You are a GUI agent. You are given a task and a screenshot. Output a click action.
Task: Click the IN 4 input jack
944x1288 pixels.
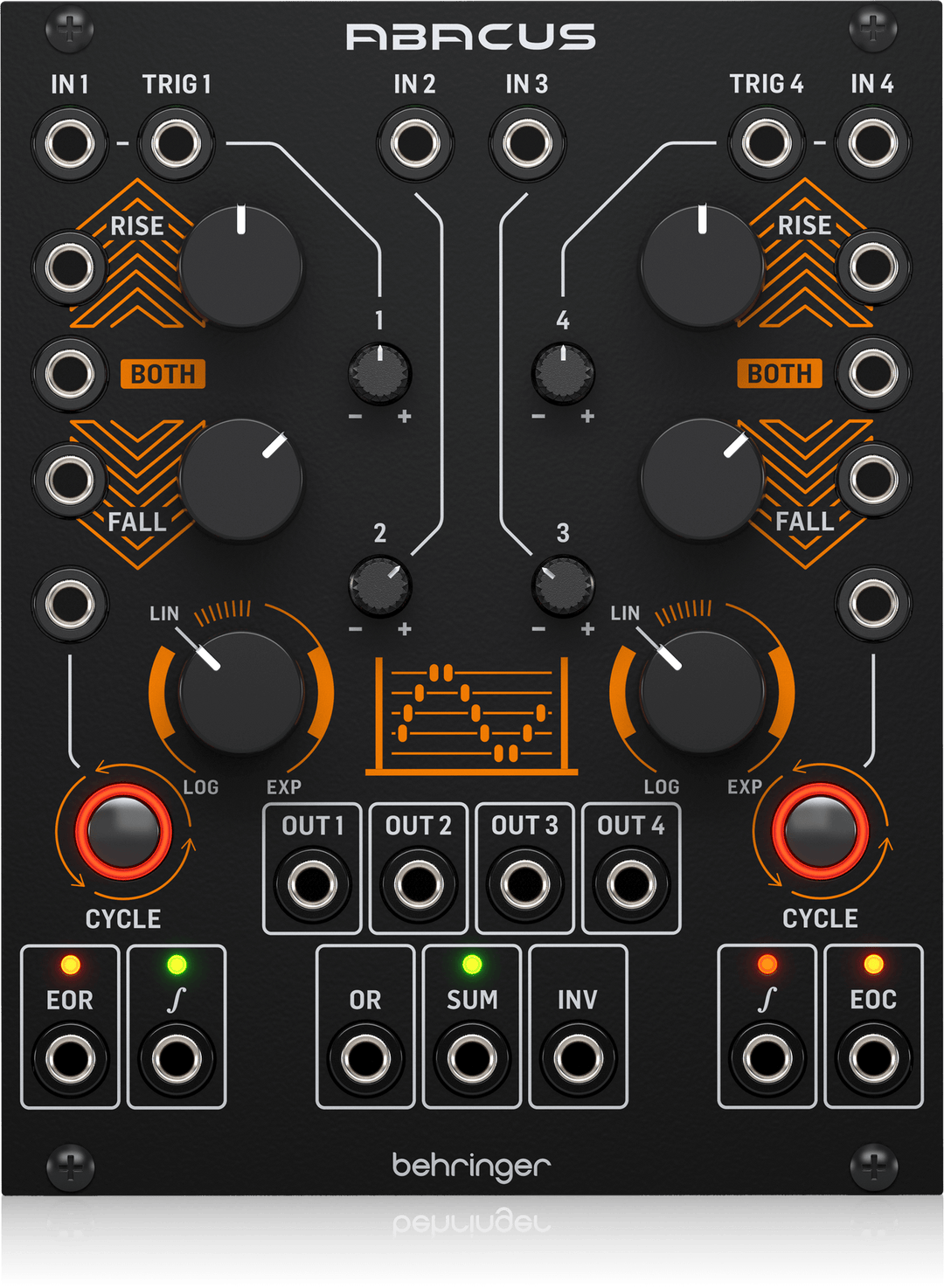point(873,142)
